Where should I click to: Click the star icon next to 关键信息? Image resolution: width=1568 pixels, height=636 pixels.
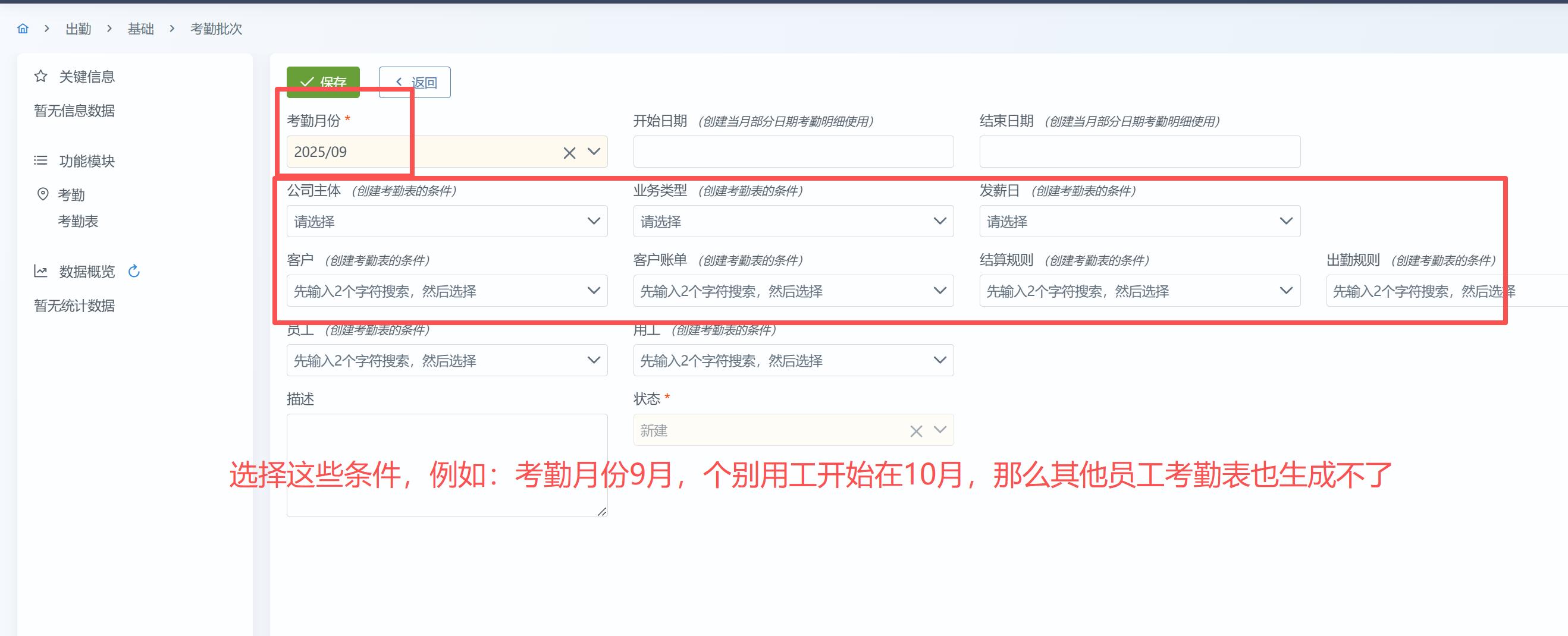41,77
